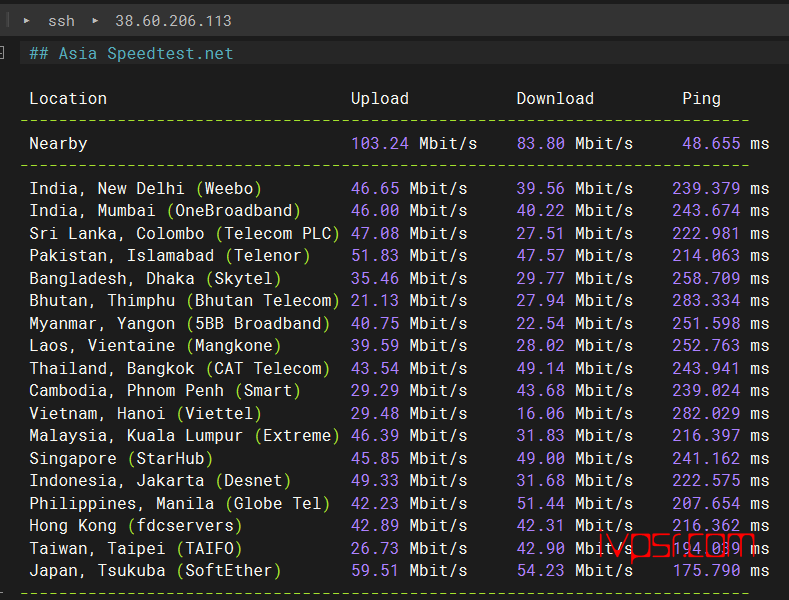Click Taipei upload value 26.73
This screenshot has height=600, width=789.
375,548
